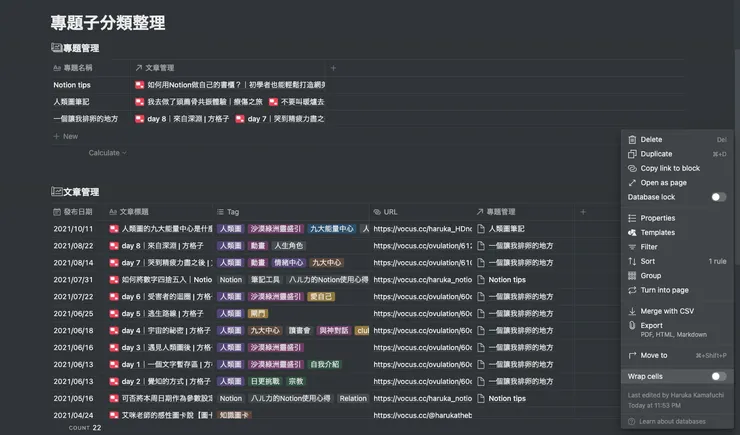Choose Export PDF, HTML, Markdown
Viewport: 740px width, 435px height.
[x=677, y=329]
